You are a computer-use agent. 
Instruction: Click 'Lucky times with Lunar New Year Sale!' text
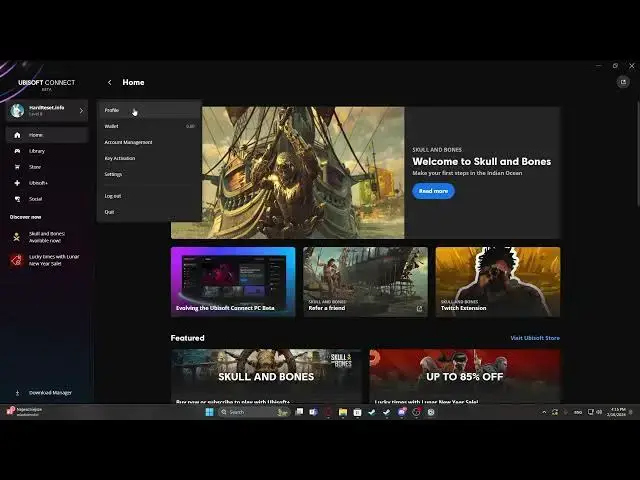tap(54, 260)
